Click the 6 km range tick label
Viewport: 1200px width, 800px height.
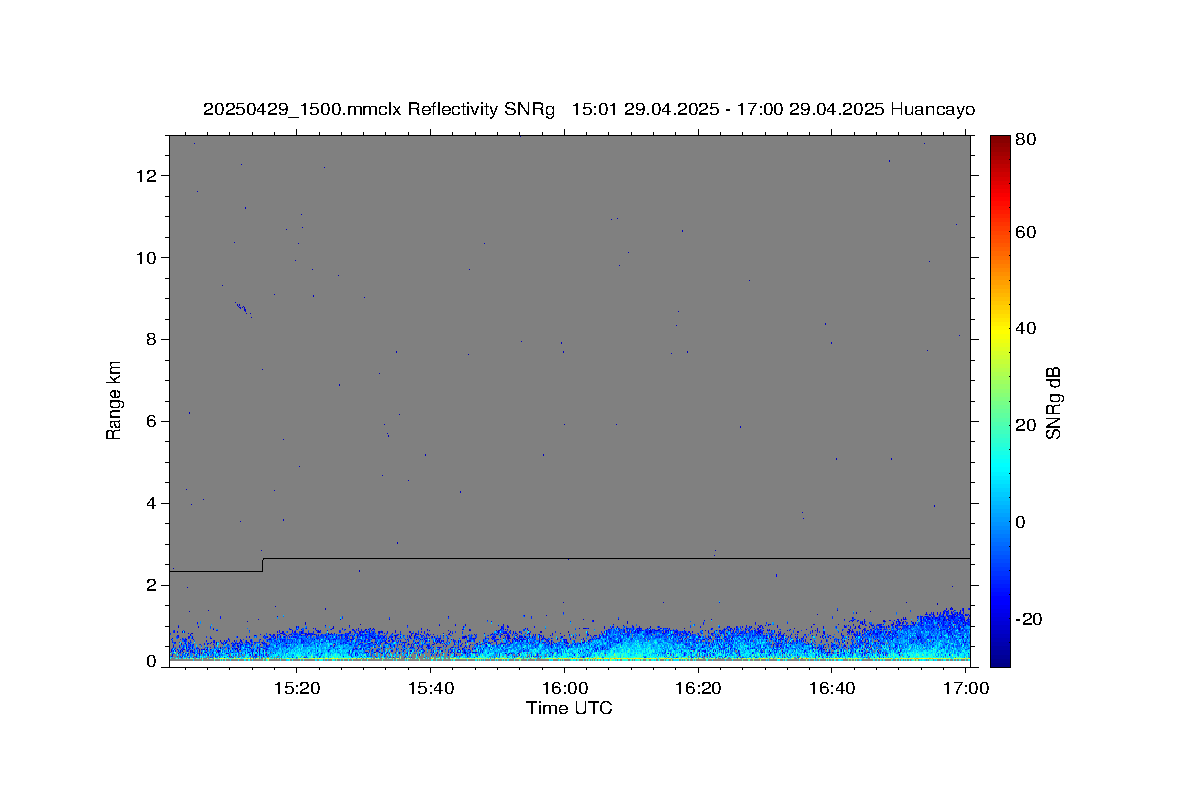click(x=152, y=422)
